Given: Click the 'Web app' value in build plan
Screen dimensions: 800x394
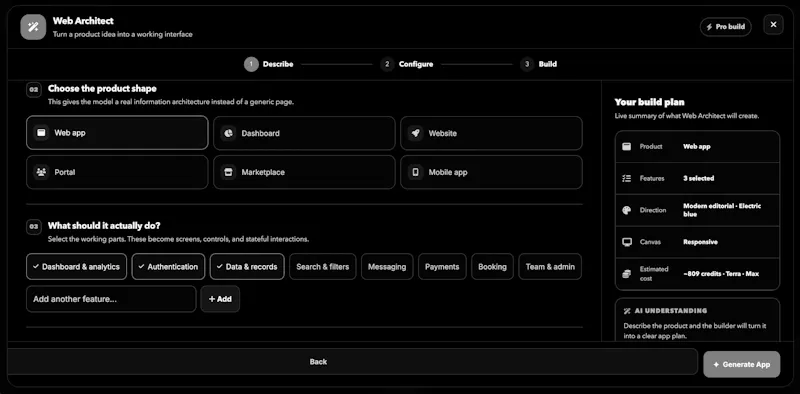Looking at the screenshot, I should point(697,146).
